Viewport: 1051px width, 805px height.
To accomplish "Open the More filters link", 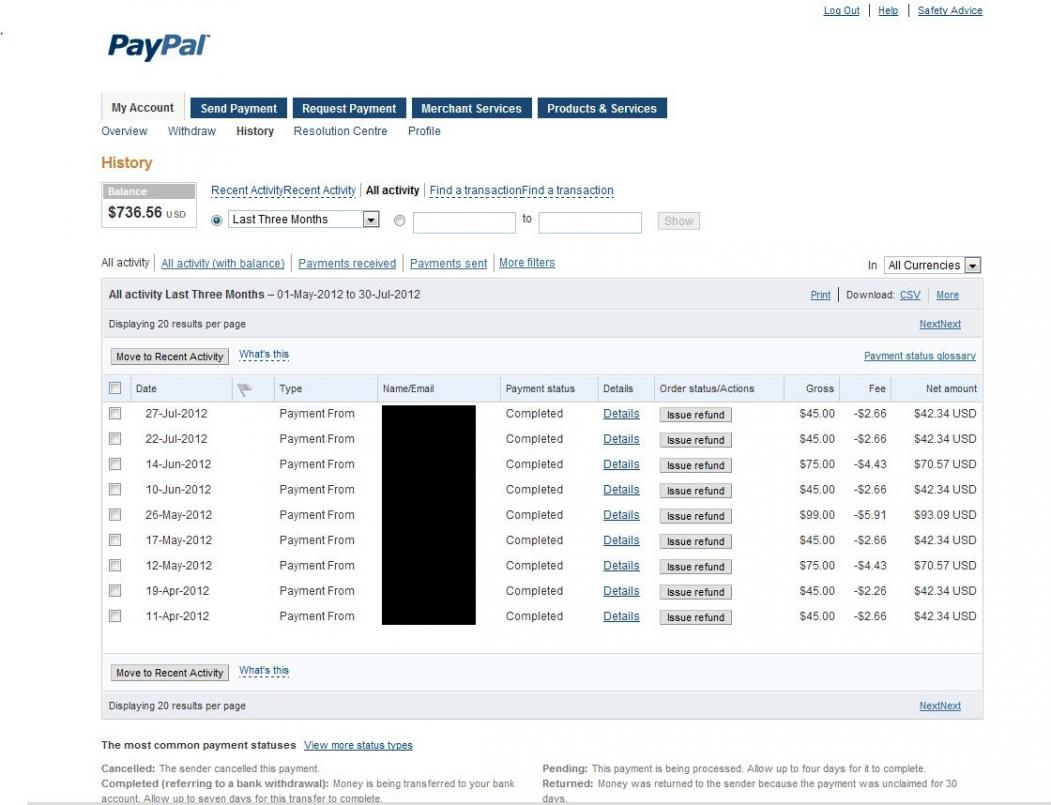I will point(527,263).
